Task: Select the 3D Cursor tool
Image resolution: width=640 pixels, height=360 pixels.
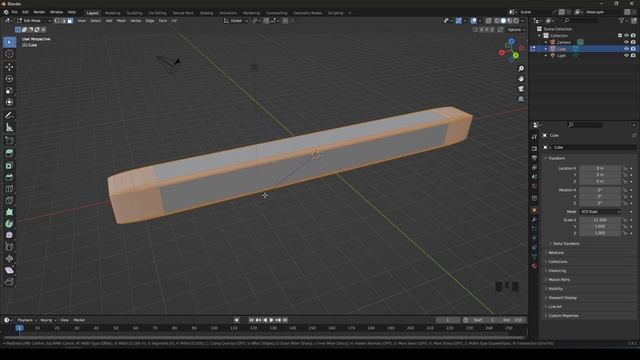Action: (9, 54)
